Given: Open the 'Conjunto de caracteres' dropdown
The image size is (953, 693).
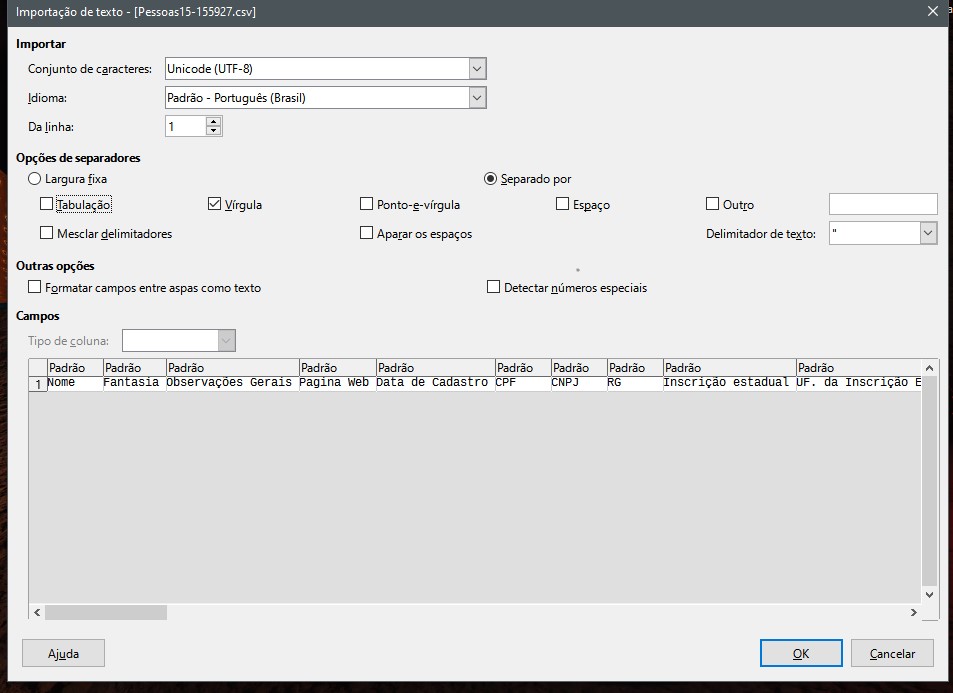Looking at the screenshot, I should coord(477,68).
